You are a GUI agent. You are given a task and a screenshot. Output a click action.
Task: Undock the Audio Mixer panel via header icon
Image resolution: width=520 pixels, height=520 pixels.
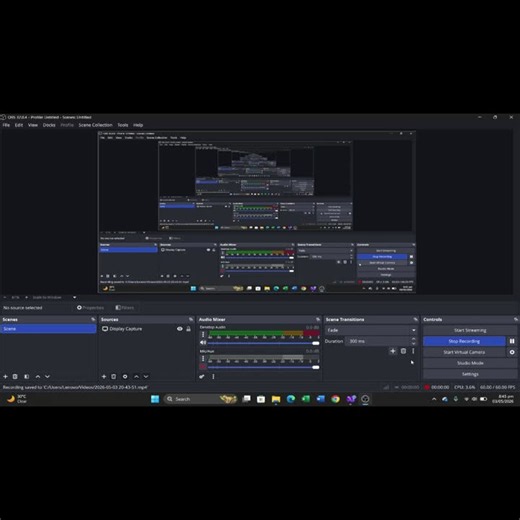[318, 319]
